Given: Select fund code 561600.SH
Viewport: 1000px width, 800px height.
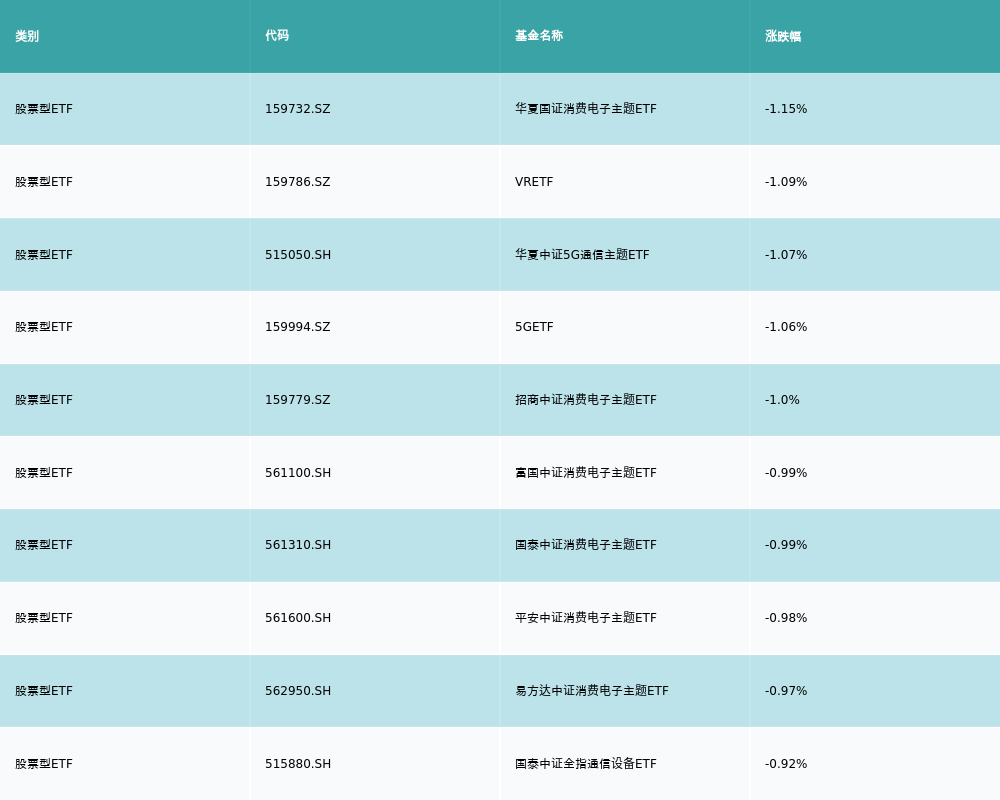Looking at the screenshot, I should (298, 618).
